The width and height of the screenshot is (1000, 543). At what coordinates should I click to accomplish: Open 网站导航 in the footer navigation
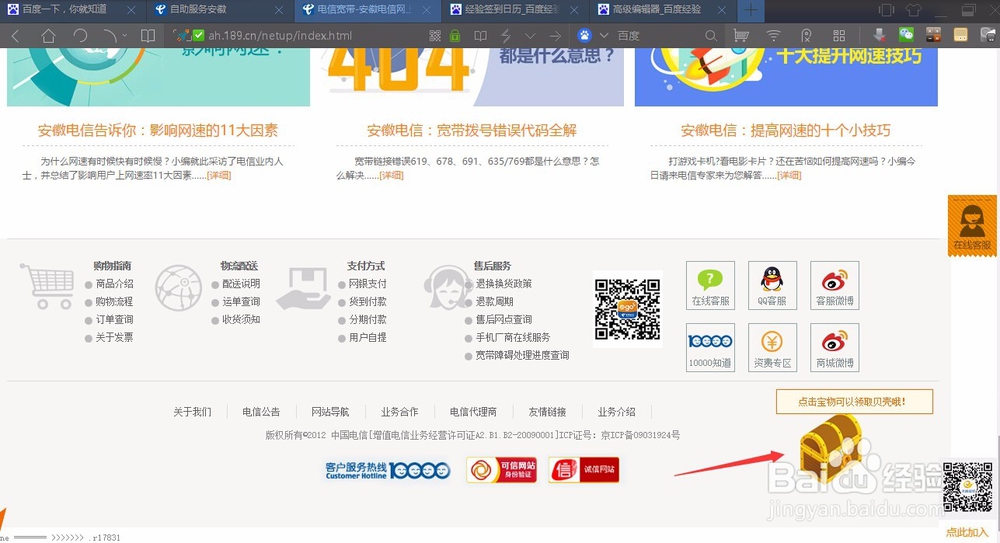(330, 412)
